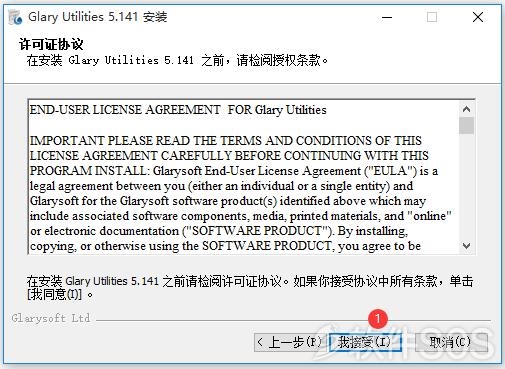Click the line starting with legal agreement between

coord(221,186)
